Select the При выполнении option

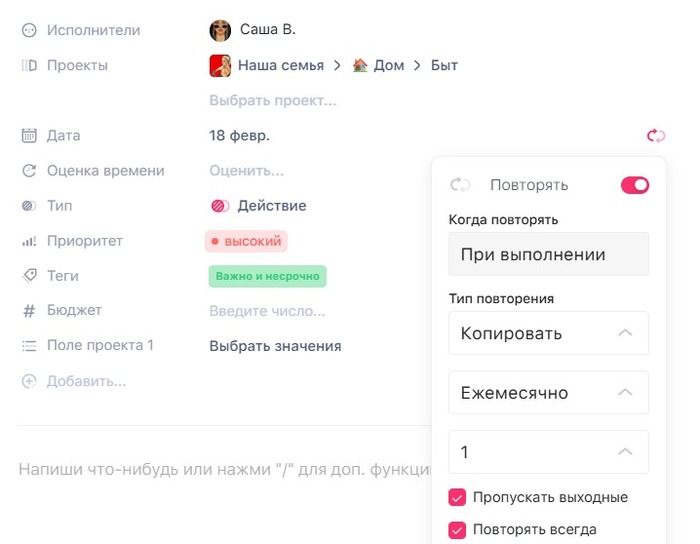point(548,255)
